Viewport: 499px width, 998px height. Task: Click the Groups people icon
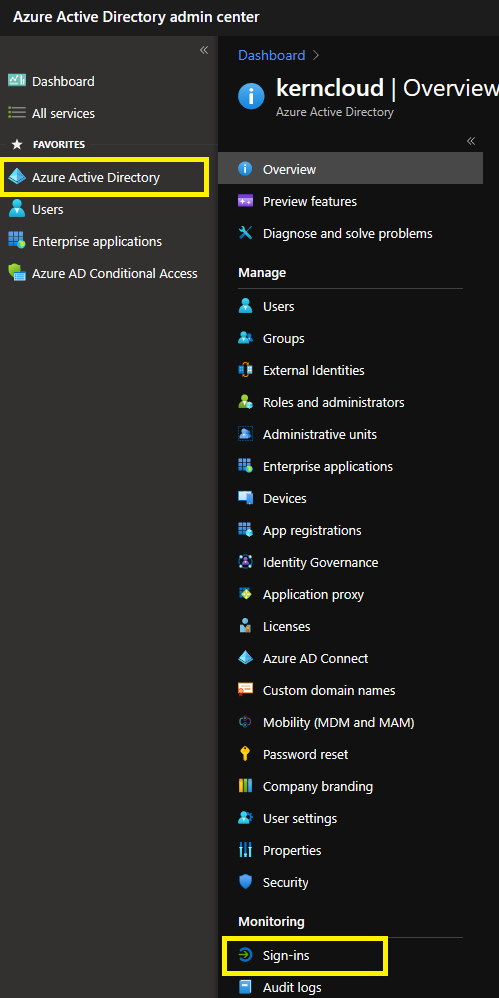[x=245, y=338]
